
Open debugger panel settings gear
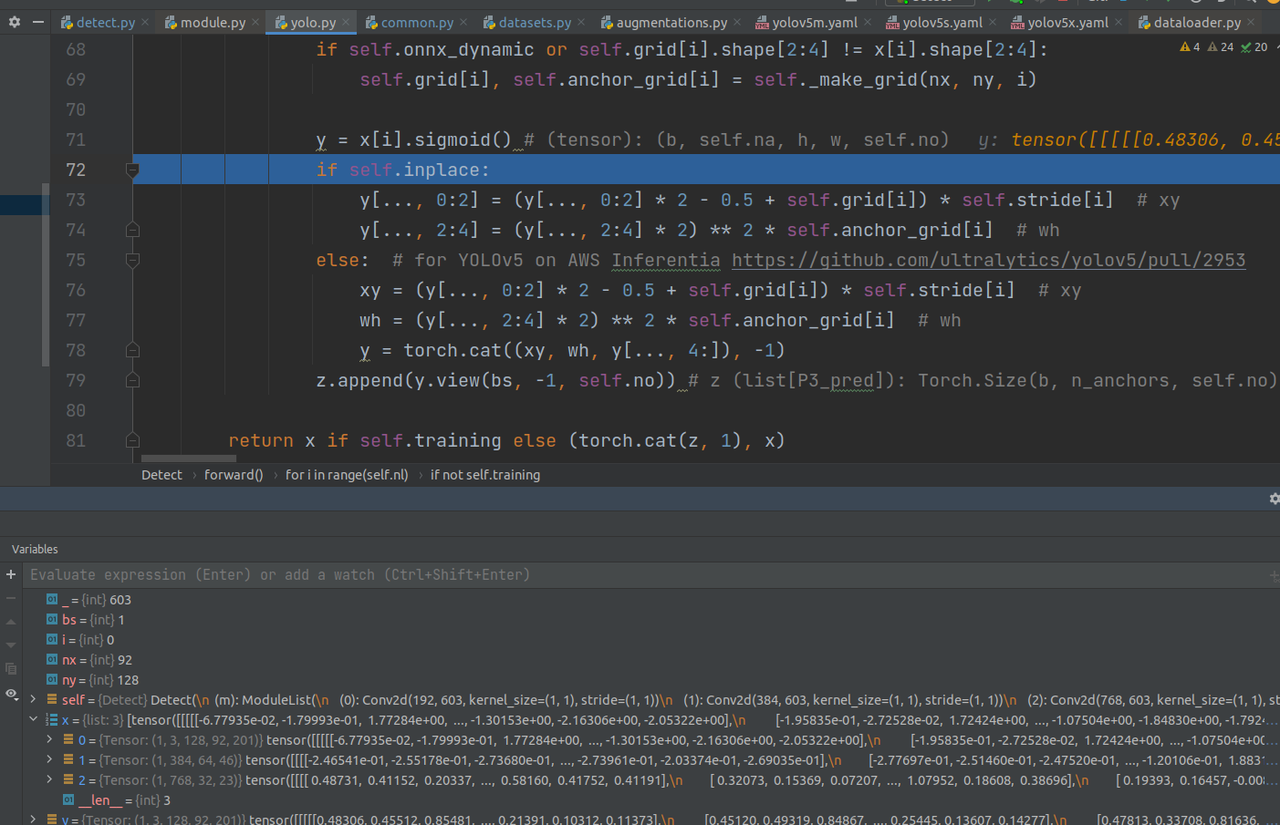point(1274,498)
